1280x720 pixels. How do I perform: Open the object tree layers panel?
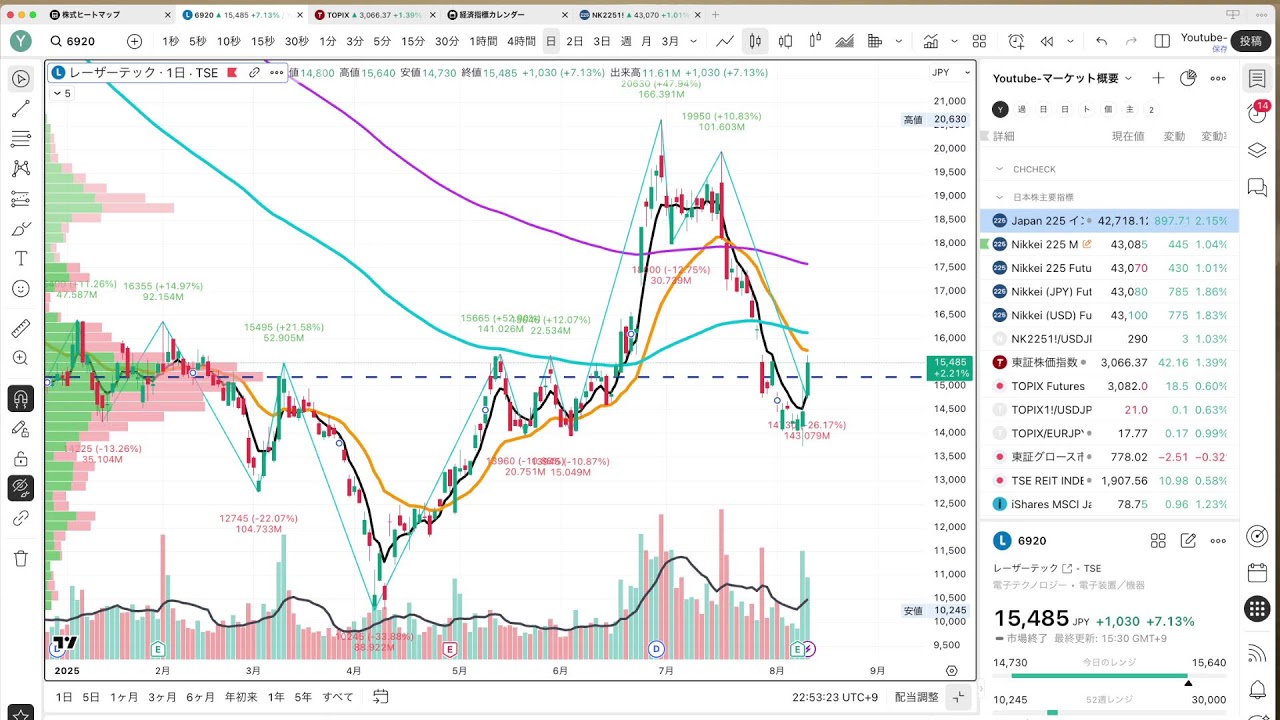pos(1257,150)
